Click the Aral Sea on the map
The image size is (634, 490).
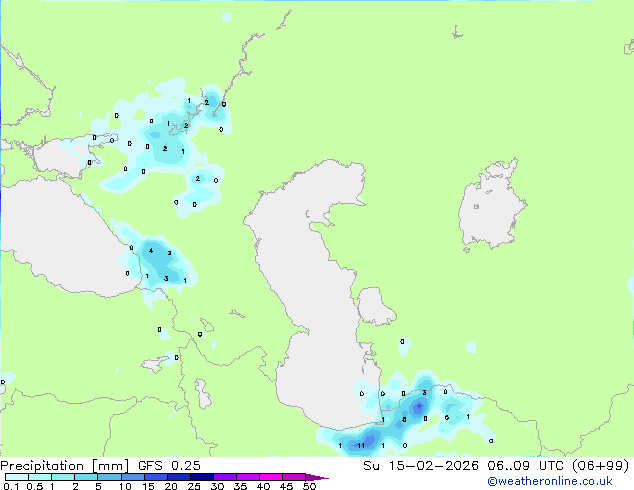(x=492, y=209)
